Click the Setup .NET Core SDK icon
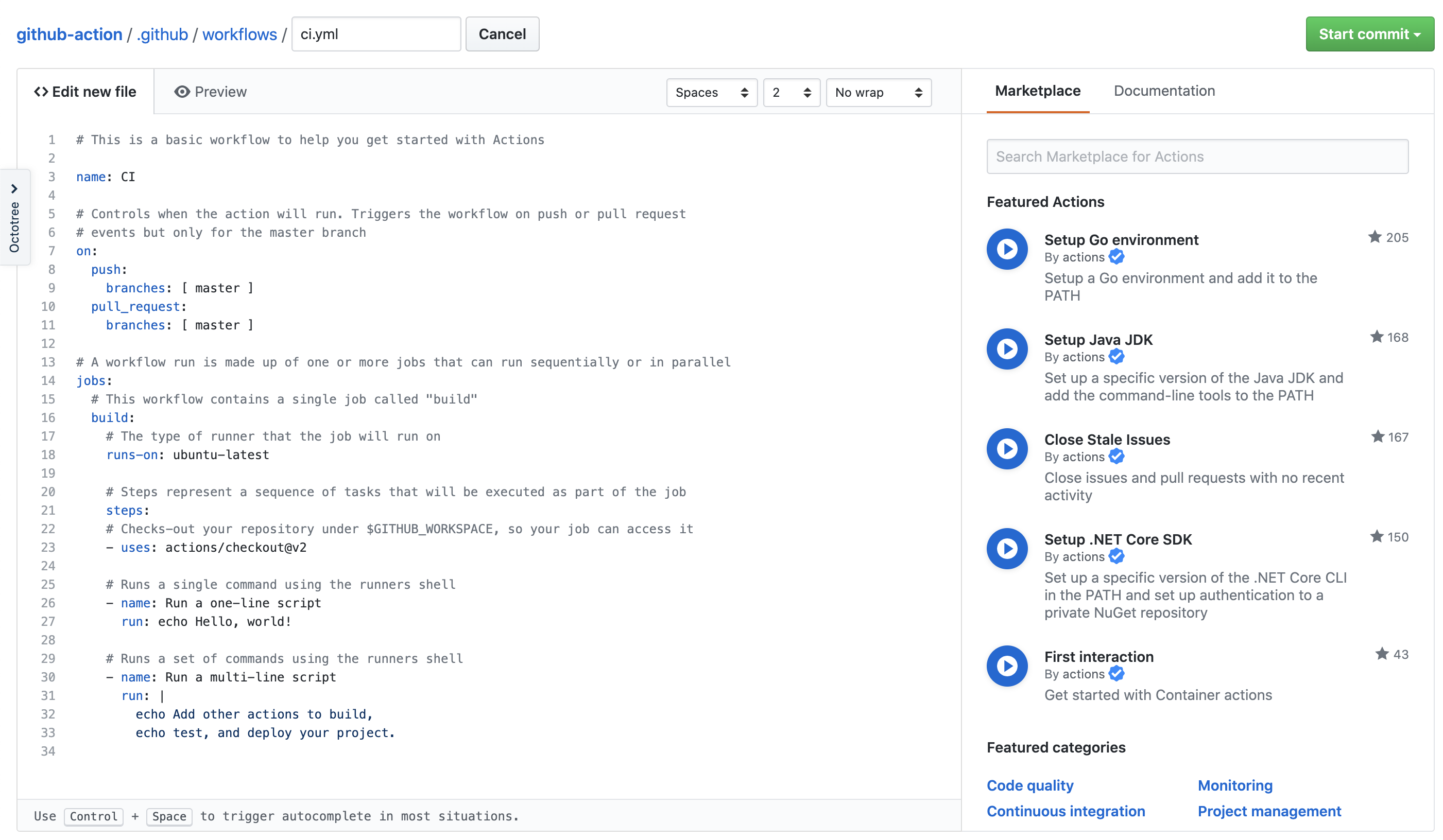Screen dimensions: 1443x840 (x=1007, y=549)
